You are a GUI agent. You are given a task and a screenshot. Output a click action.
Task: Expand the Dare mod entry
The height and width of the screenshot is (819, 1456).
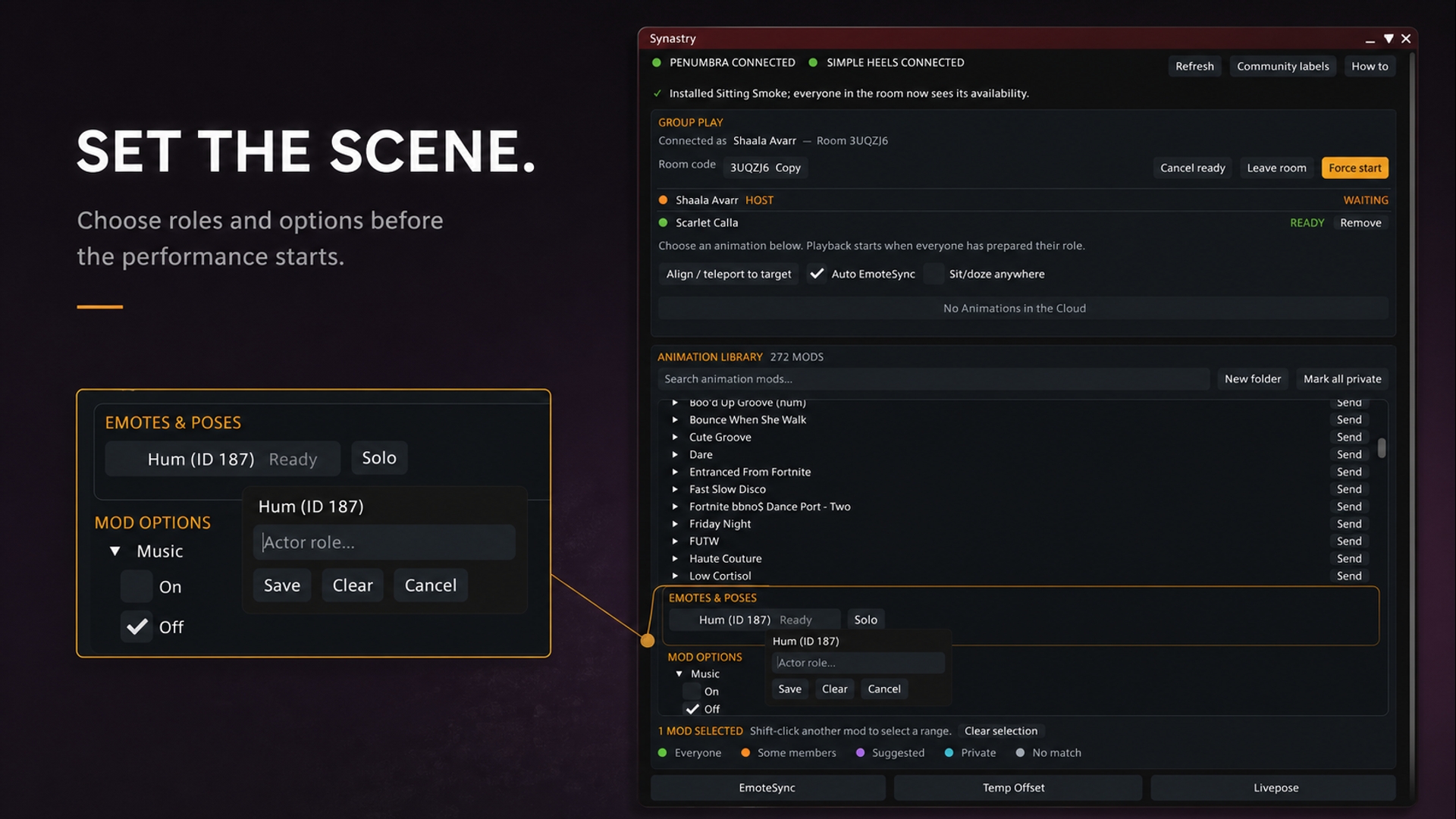coord(675,454)
